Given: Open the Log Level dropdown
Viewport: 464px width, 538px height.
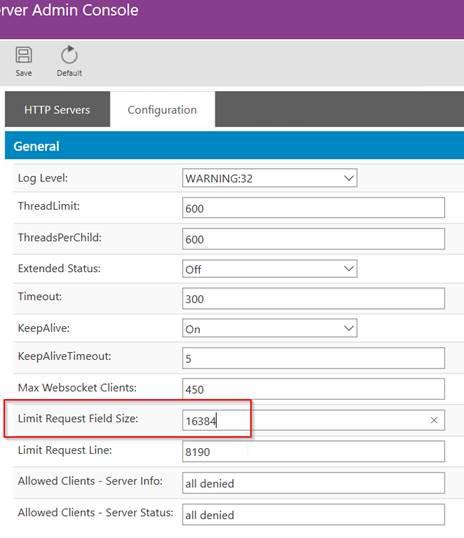Looking at the screenshot, I should (270, 178).
